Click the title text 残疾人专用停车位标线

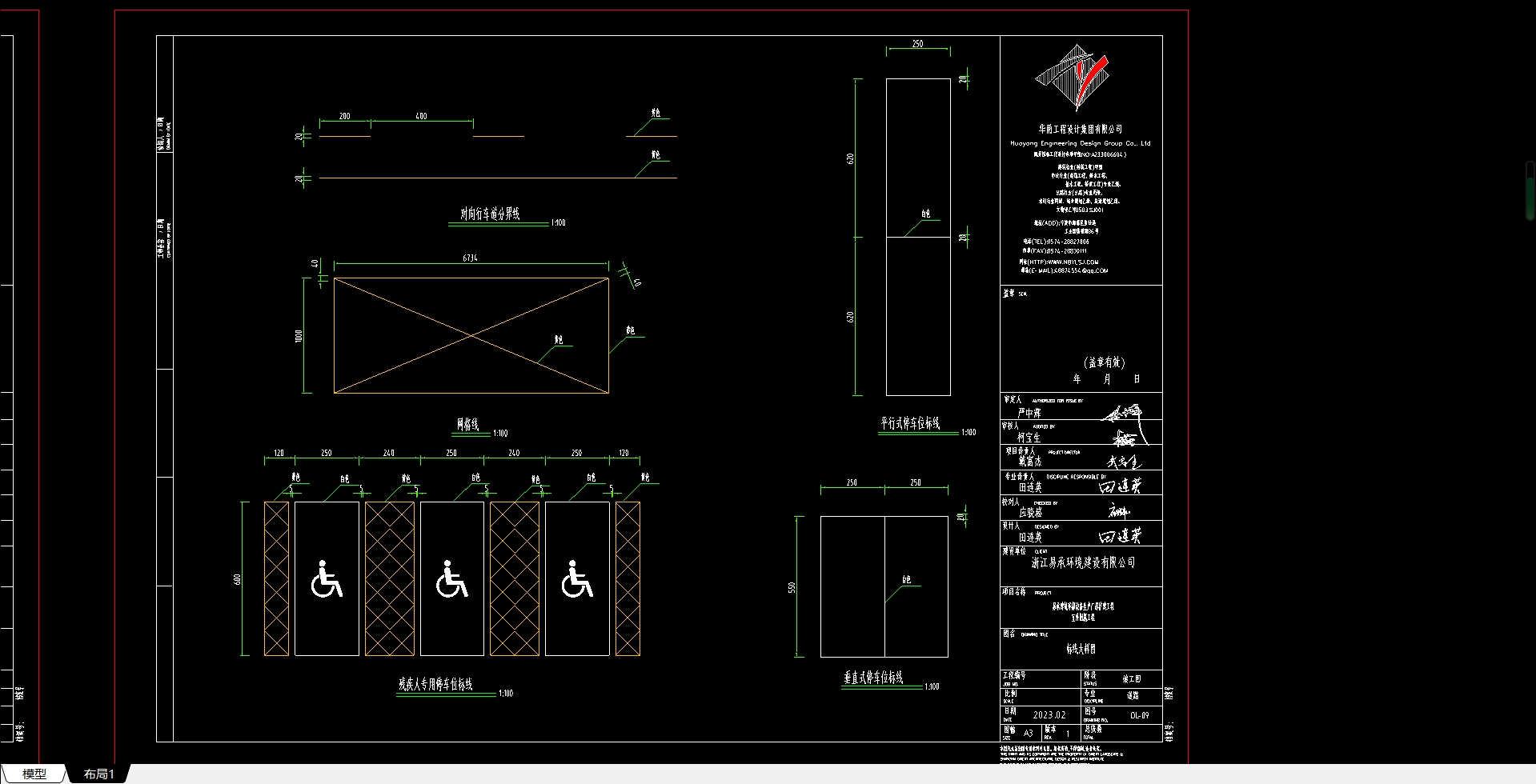pyautogui.click(x=436, y=684)
